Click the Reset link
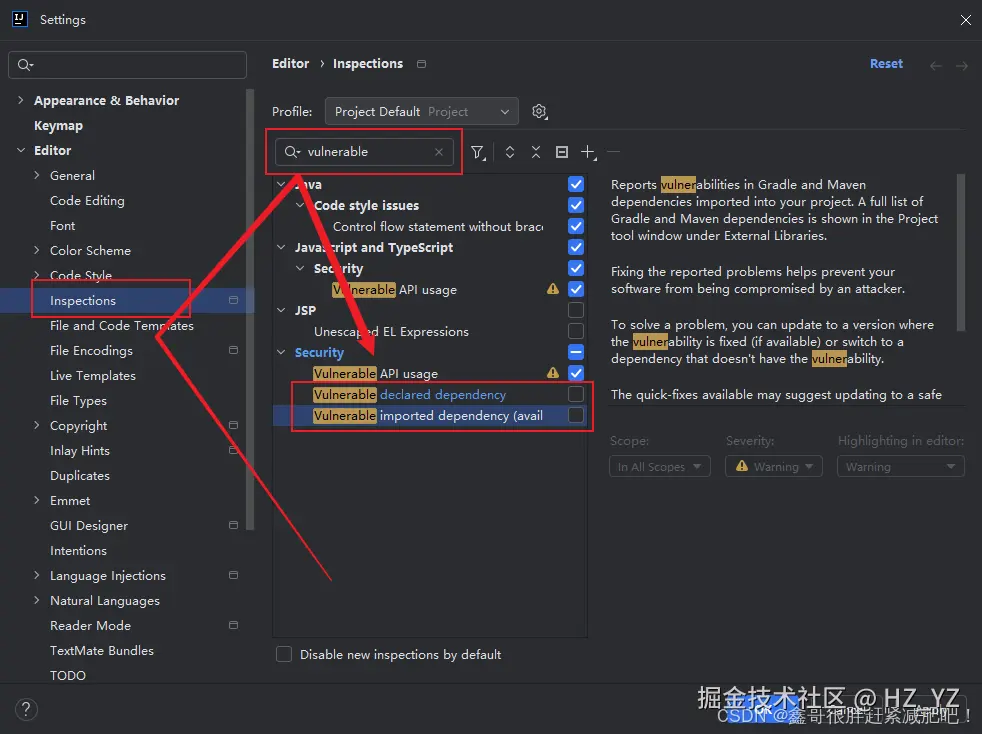 [x=886, y=64]
